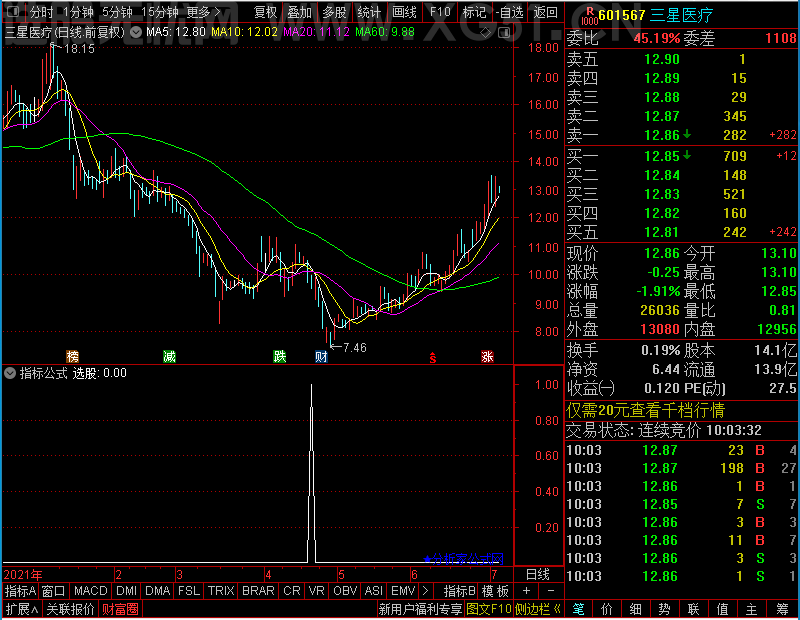Switch to VR indicator
The width and height of the screenshot is (800, 620).
(317, 591)
